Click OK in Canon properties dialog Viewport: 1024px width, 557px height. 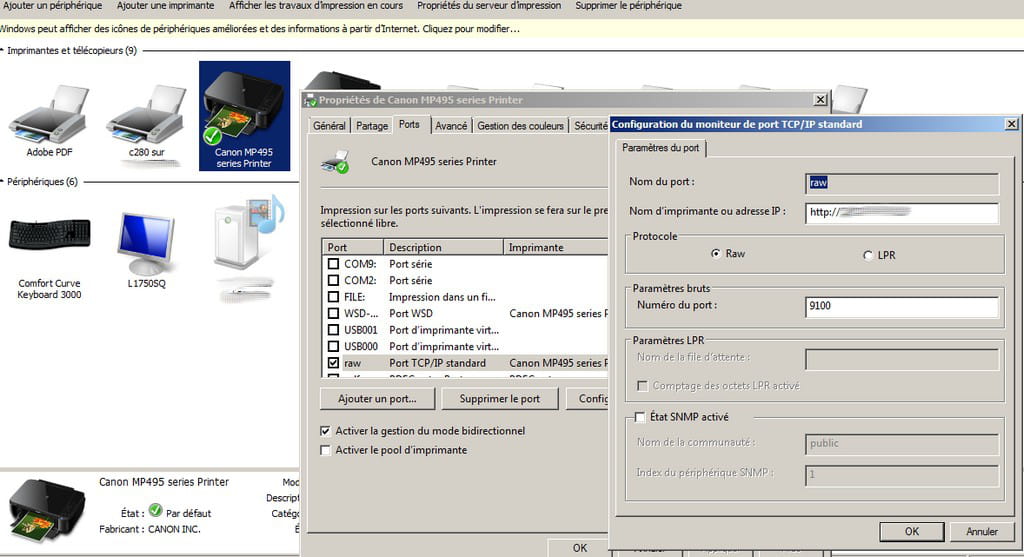tap(579, 548)
